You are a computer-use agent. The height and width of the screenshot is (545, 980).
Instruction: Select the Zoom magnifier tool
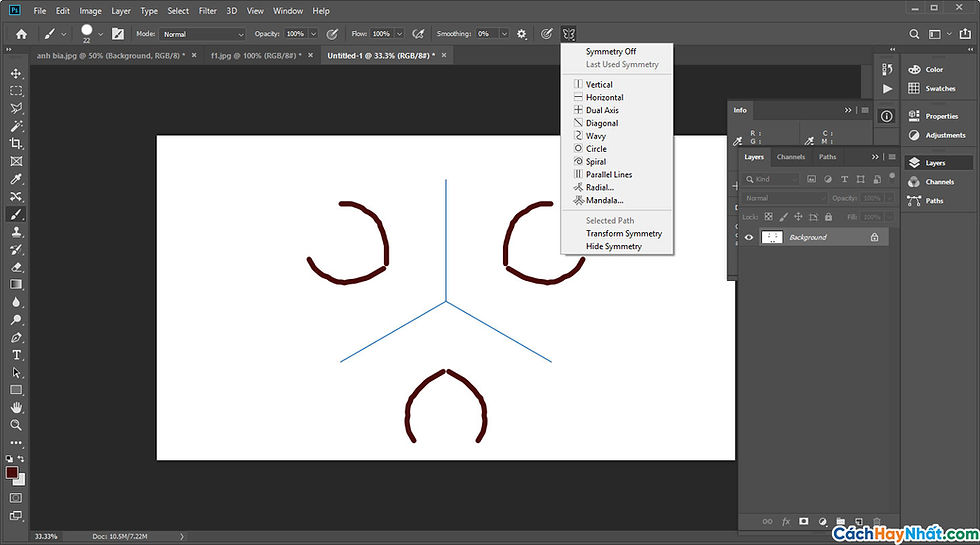16,425
